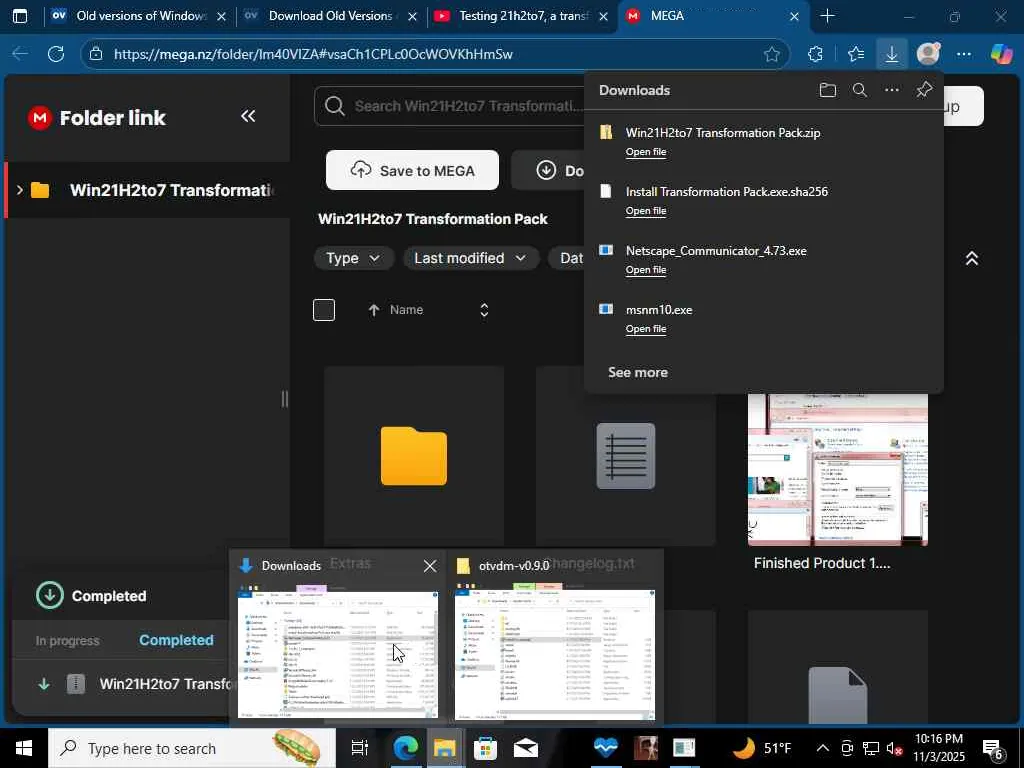1024x768 pixels.
Task: Open Edge extensions puzzle icon
Action: (815, 54)
